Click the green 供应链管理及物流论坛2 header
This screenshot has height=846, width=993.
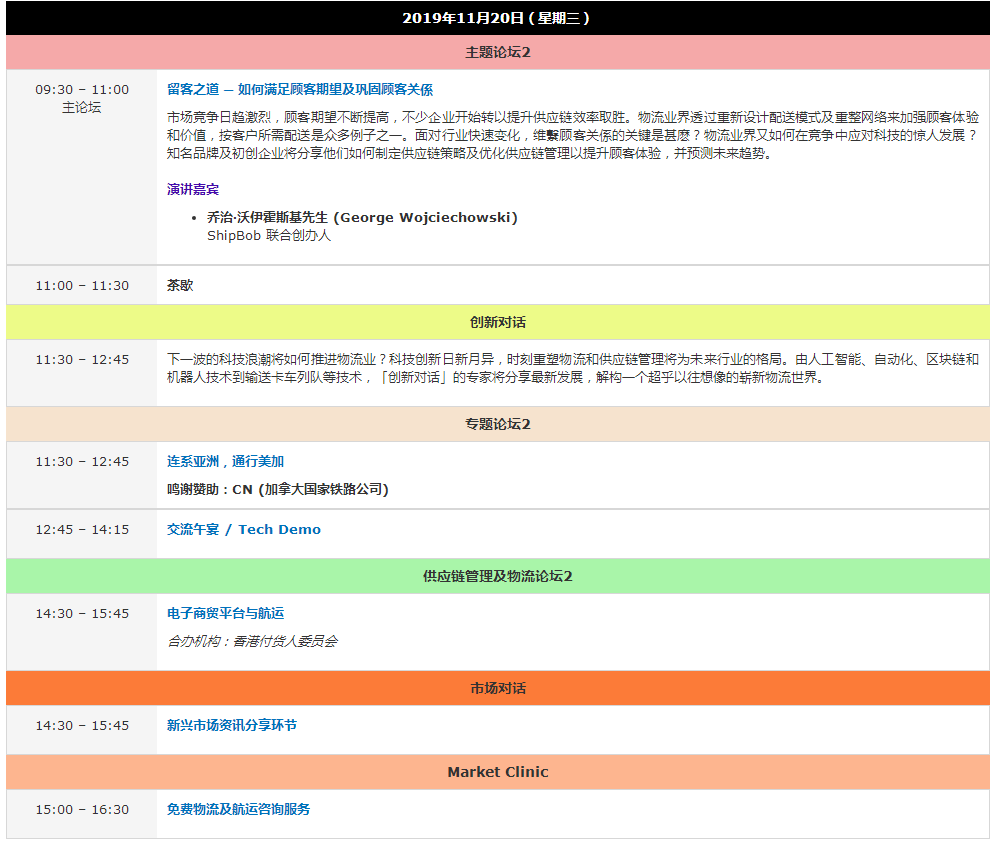point(497,576)
